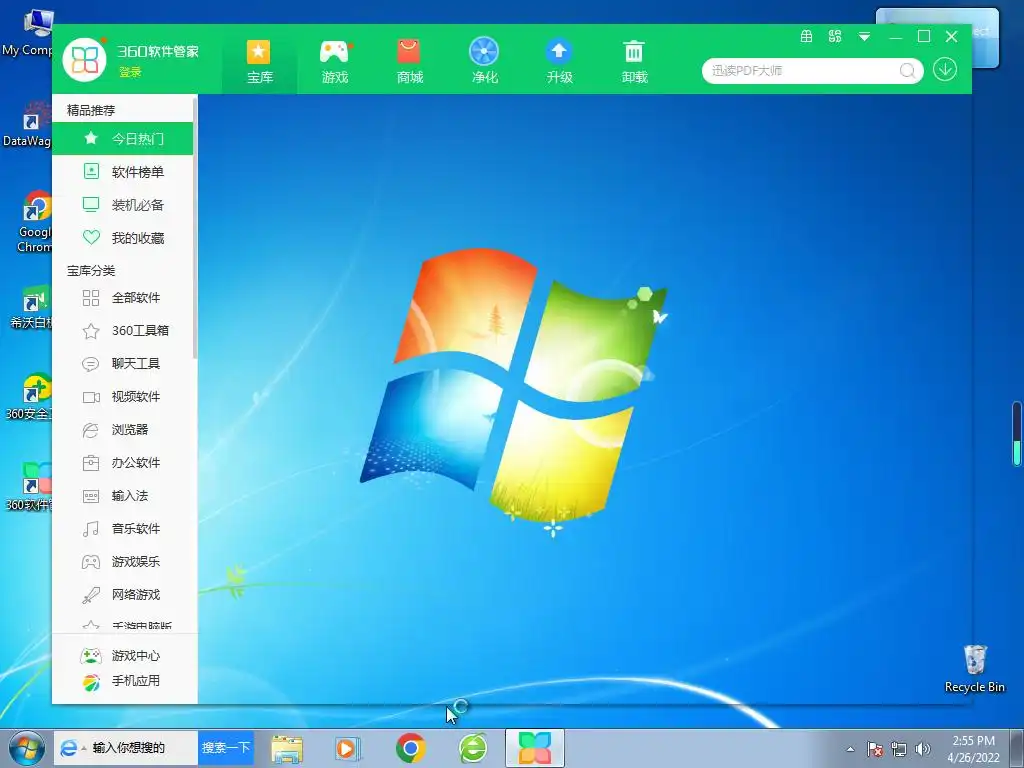
Task: Click the IE dropdown arrow in taskbar search
Action: 84,748
